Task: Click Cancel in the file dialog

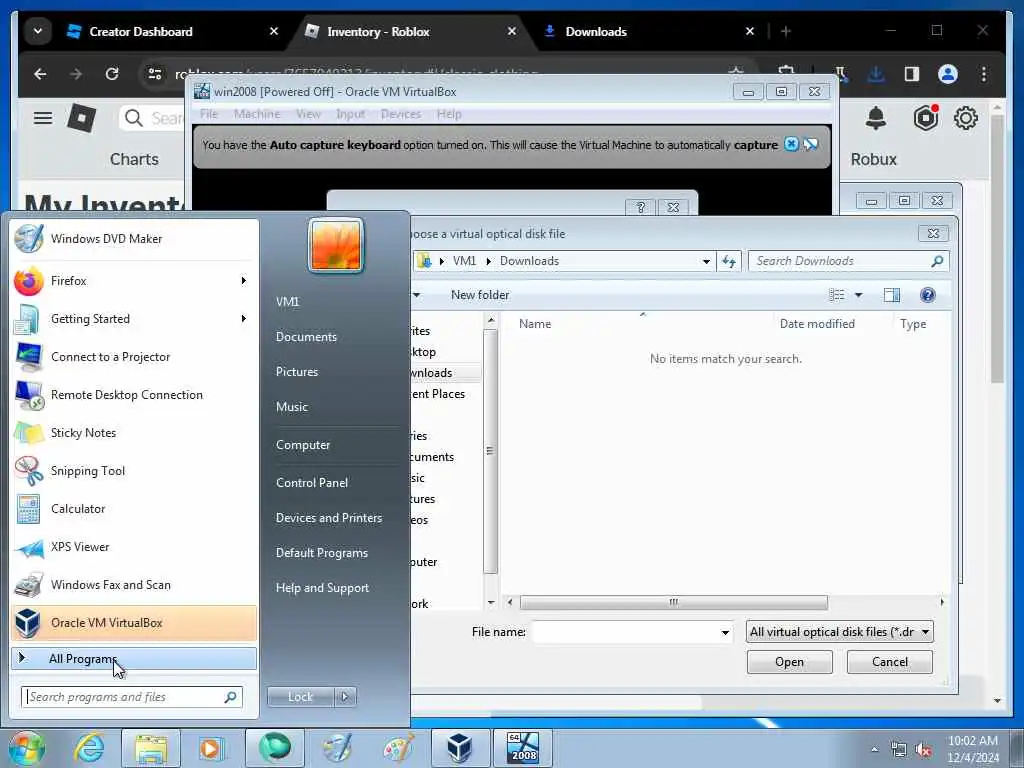Action: [x=889, y=662]
